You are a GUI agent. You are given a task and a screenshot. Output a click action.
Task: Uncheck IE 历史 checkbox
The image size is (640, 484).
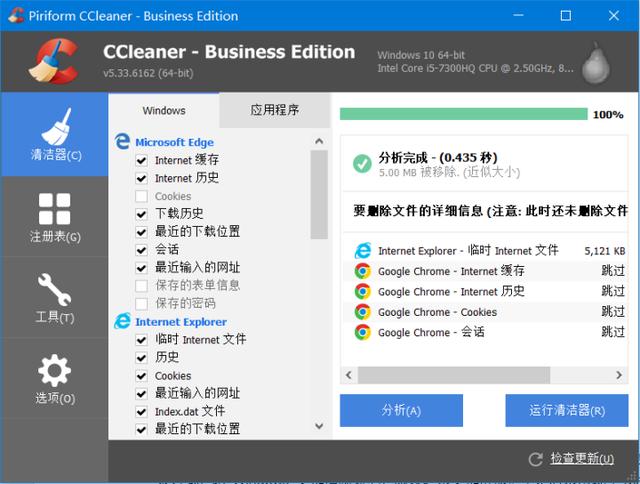(141, 357)
